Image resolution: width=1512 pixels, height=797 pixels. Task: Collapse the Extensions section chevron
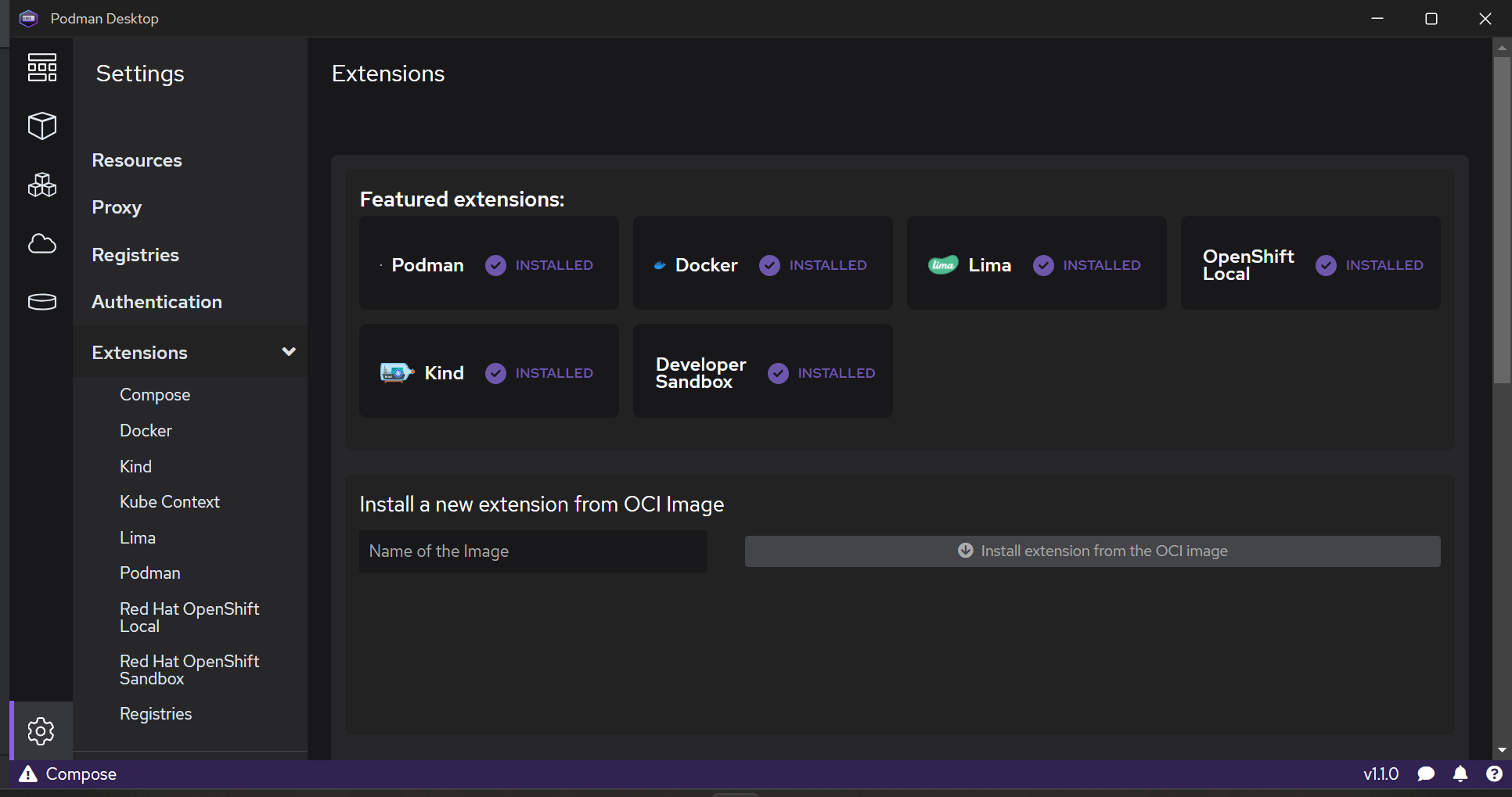[289, 352]
